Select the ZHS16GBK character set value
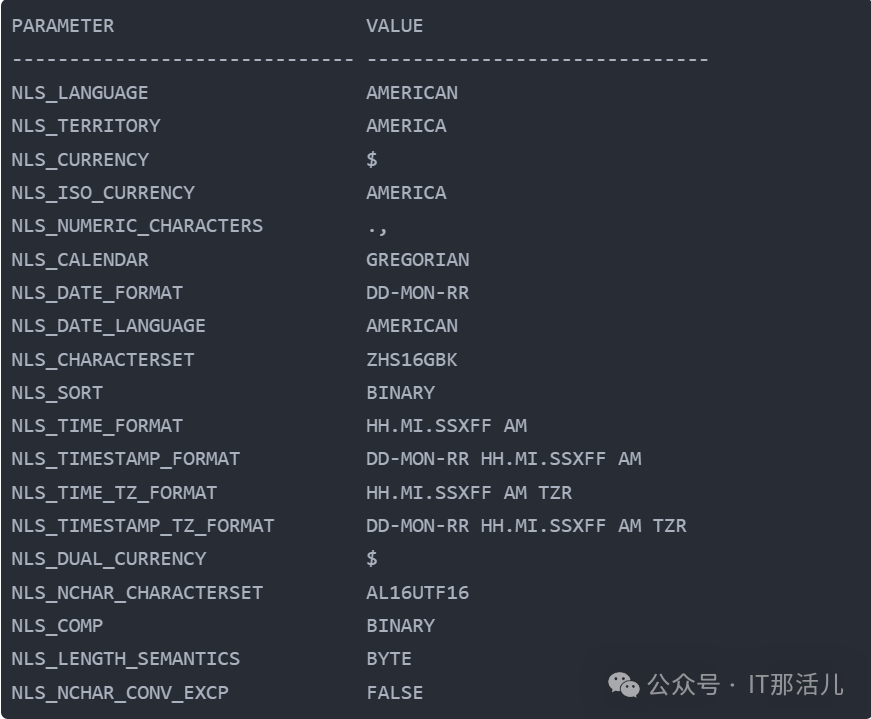This screenshot has height=719, width=871. [x=412, y=360]
